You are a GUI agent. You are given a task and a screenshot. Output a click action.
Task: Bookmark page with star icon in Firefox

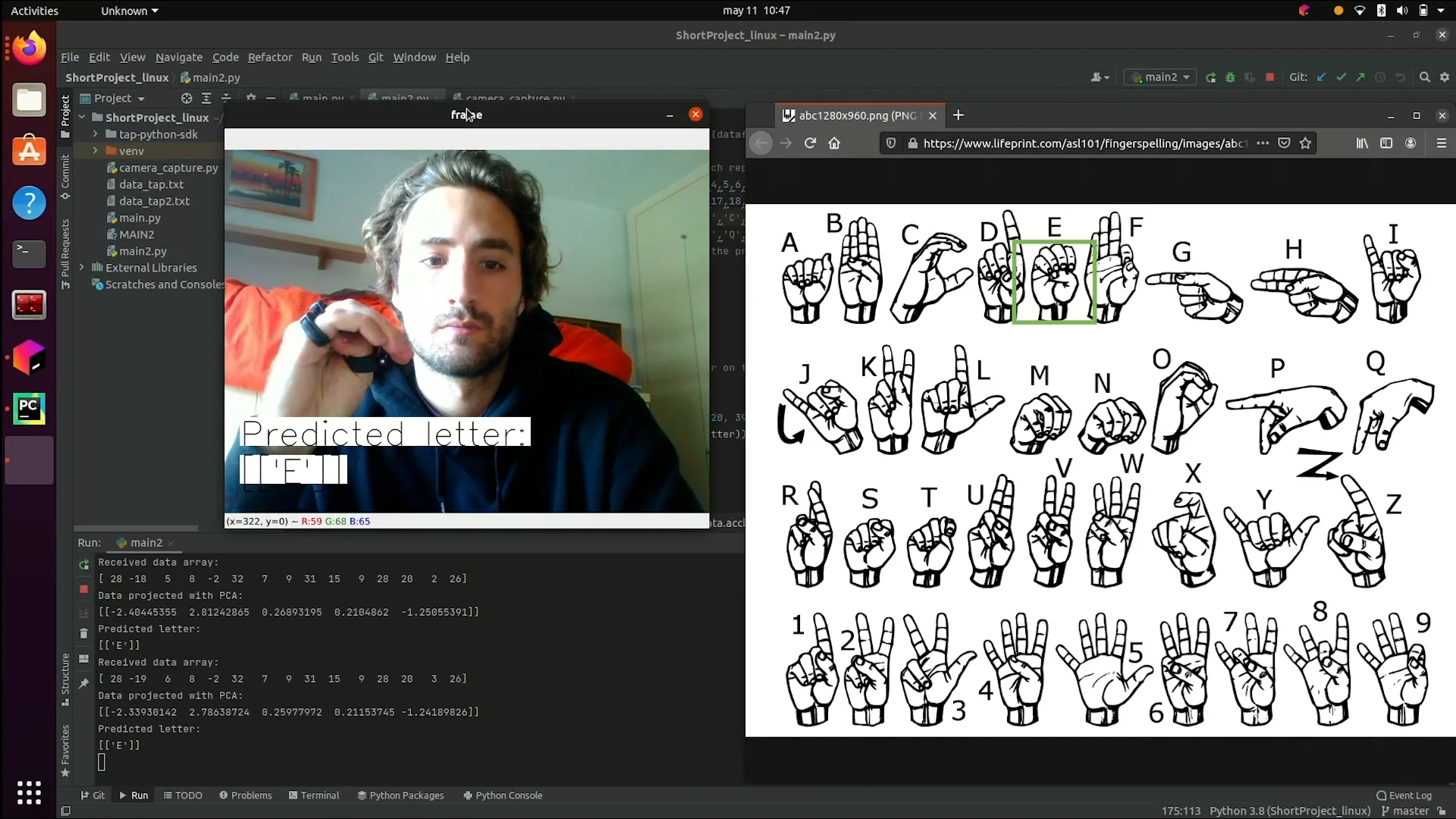[x=1305, y=143]
